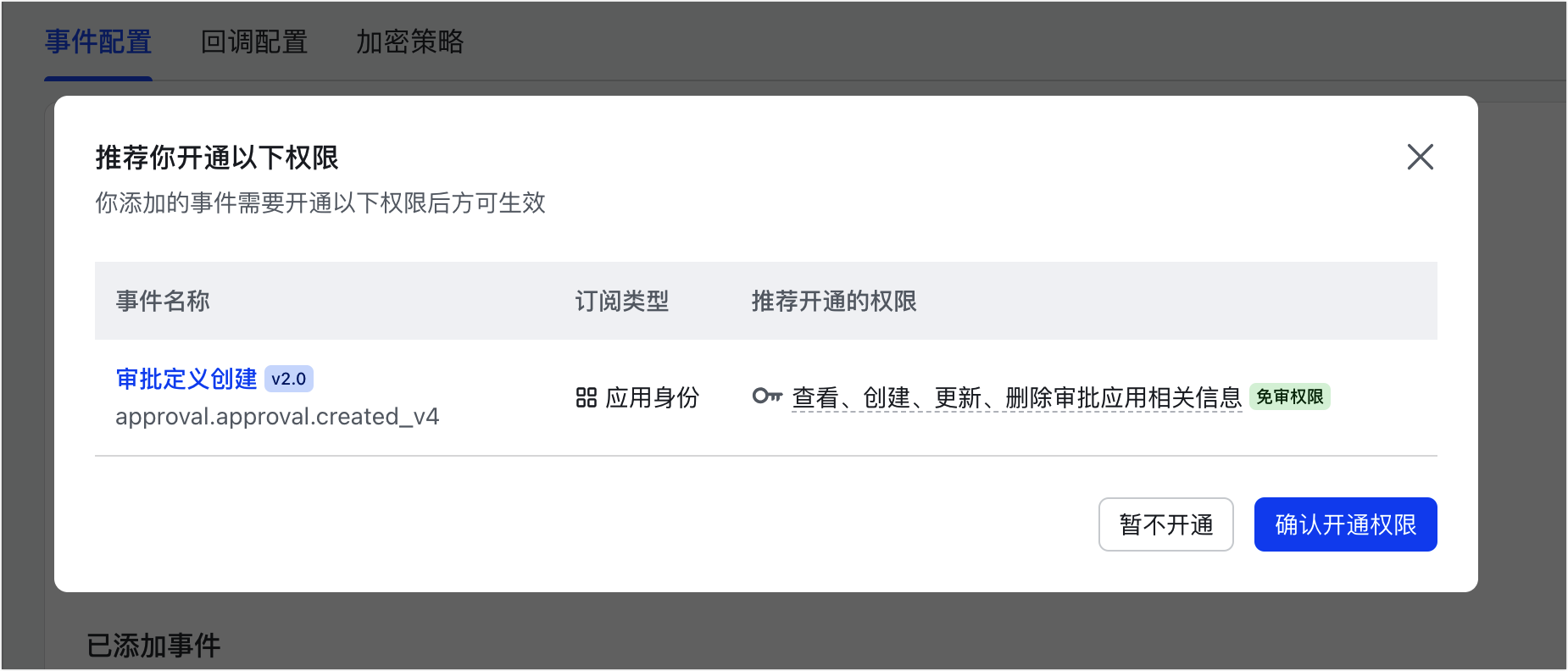
Task: Select the approval.approval.created_v4 event identifier
Action: pyautogui.click(x=277, y=417)
